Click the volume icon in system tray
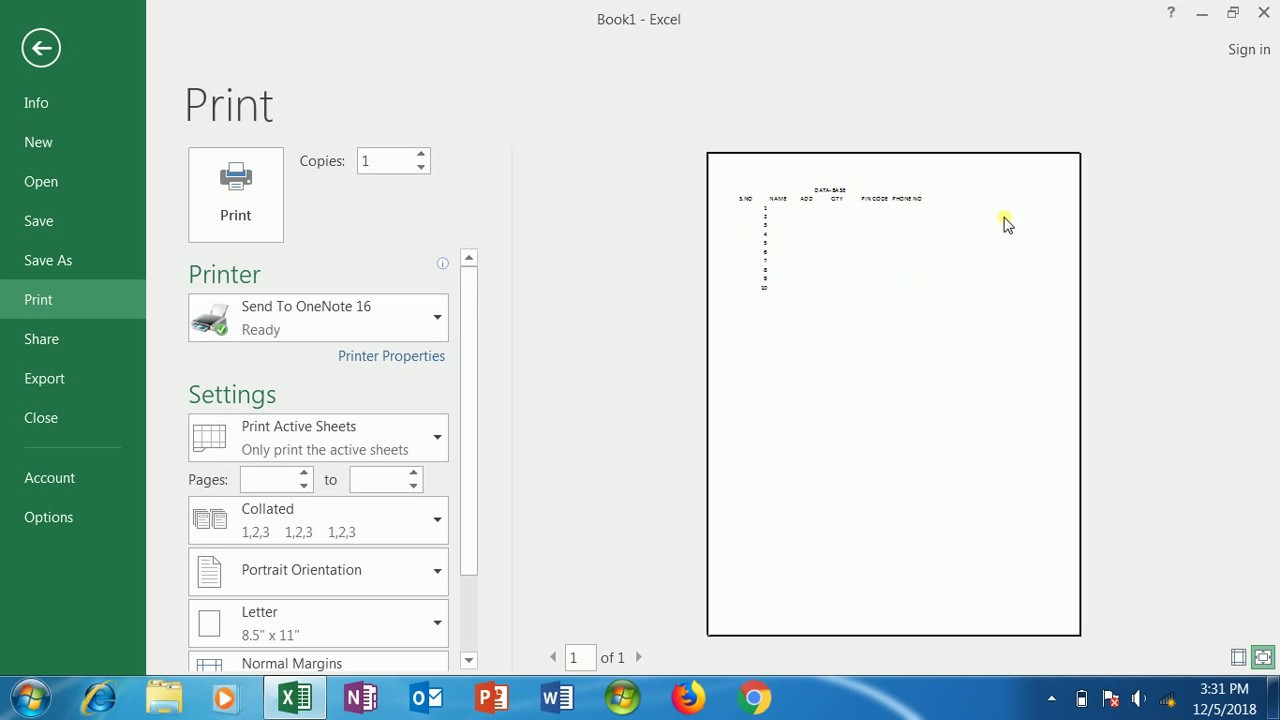The image size is (1280, 720). coord(1138,699)
